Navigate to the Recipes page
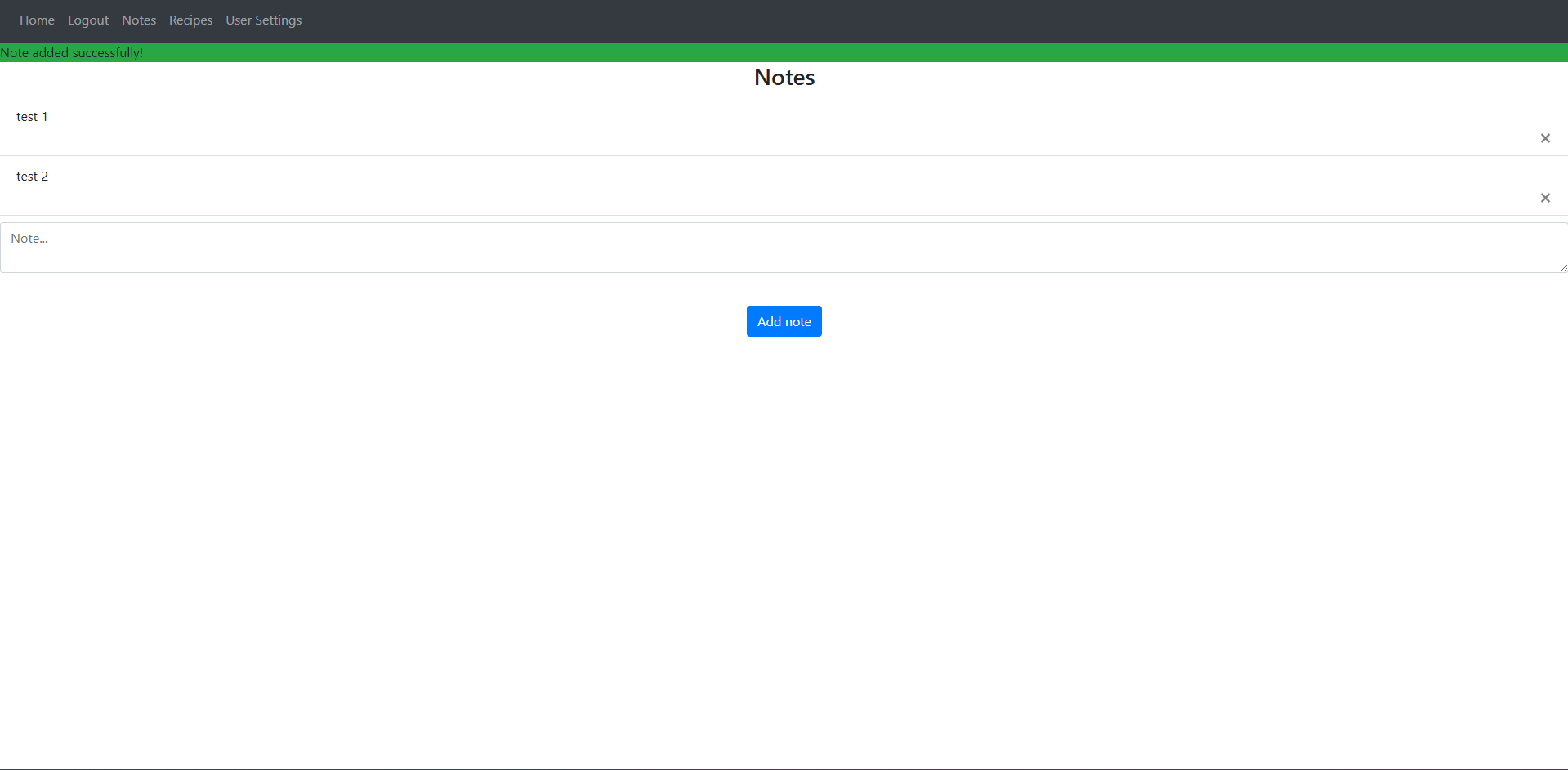1568x770 pixels. pos(190,20)
